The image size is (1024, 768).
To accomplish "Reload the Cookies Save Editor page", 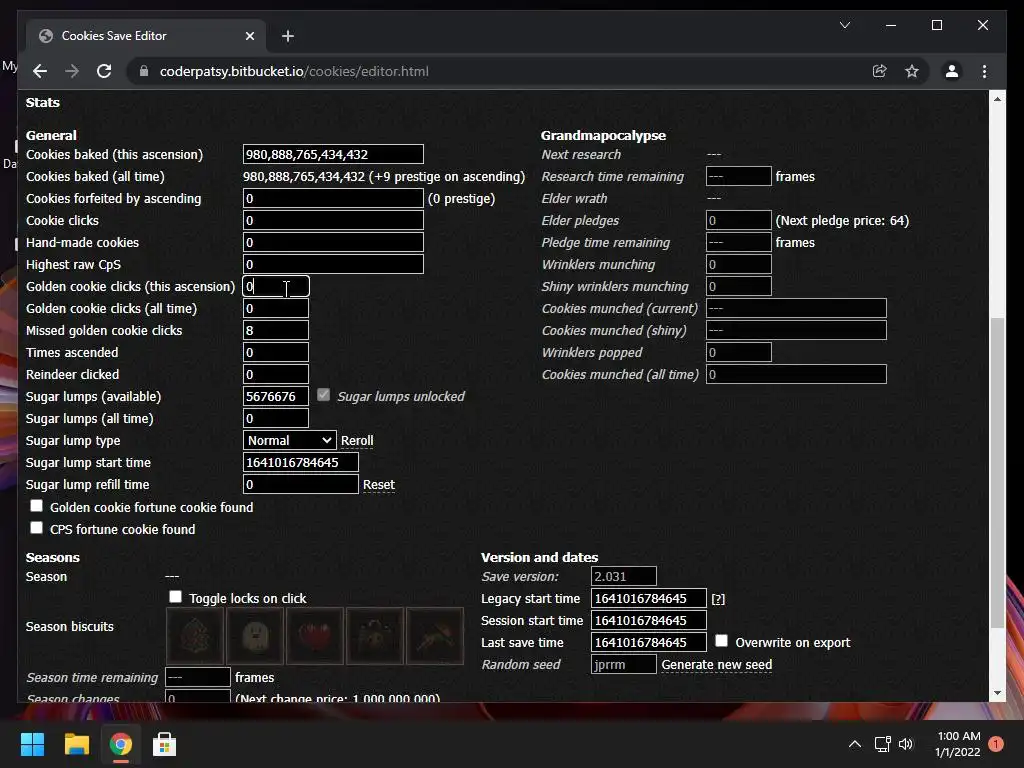I will tap(104, 71).
